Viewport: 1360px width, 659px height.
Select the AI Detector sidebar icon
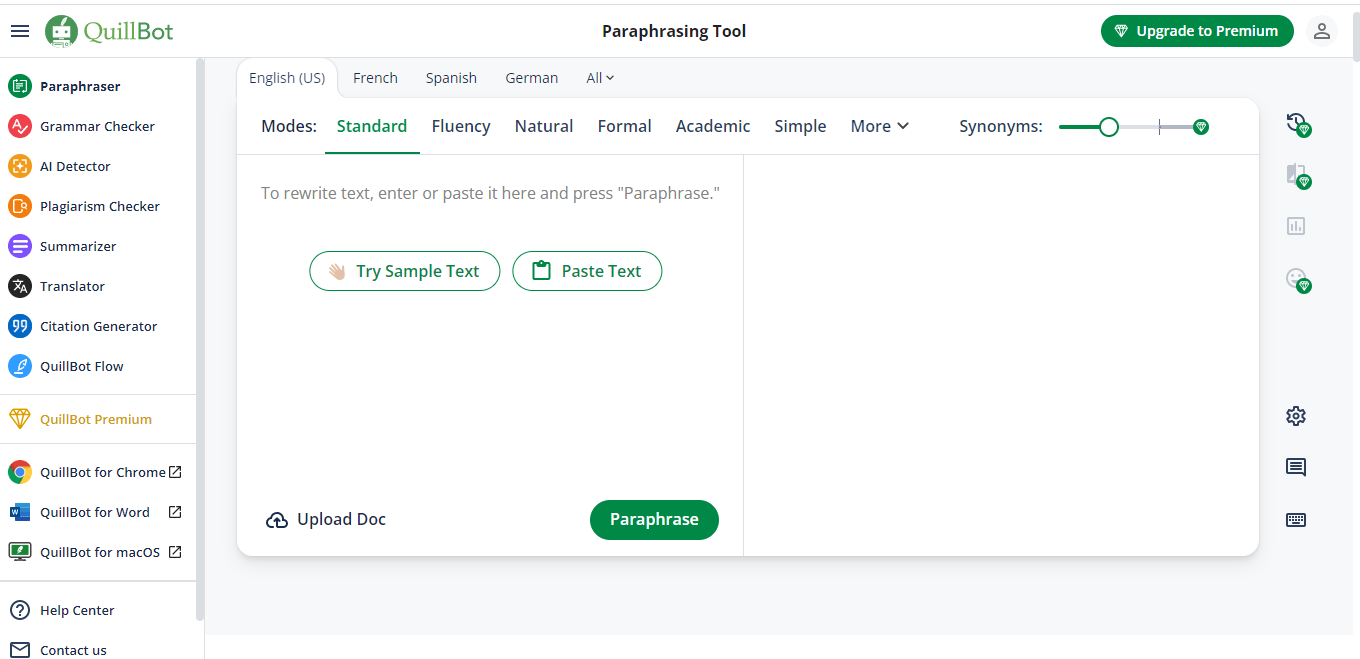tap(20, 166)
